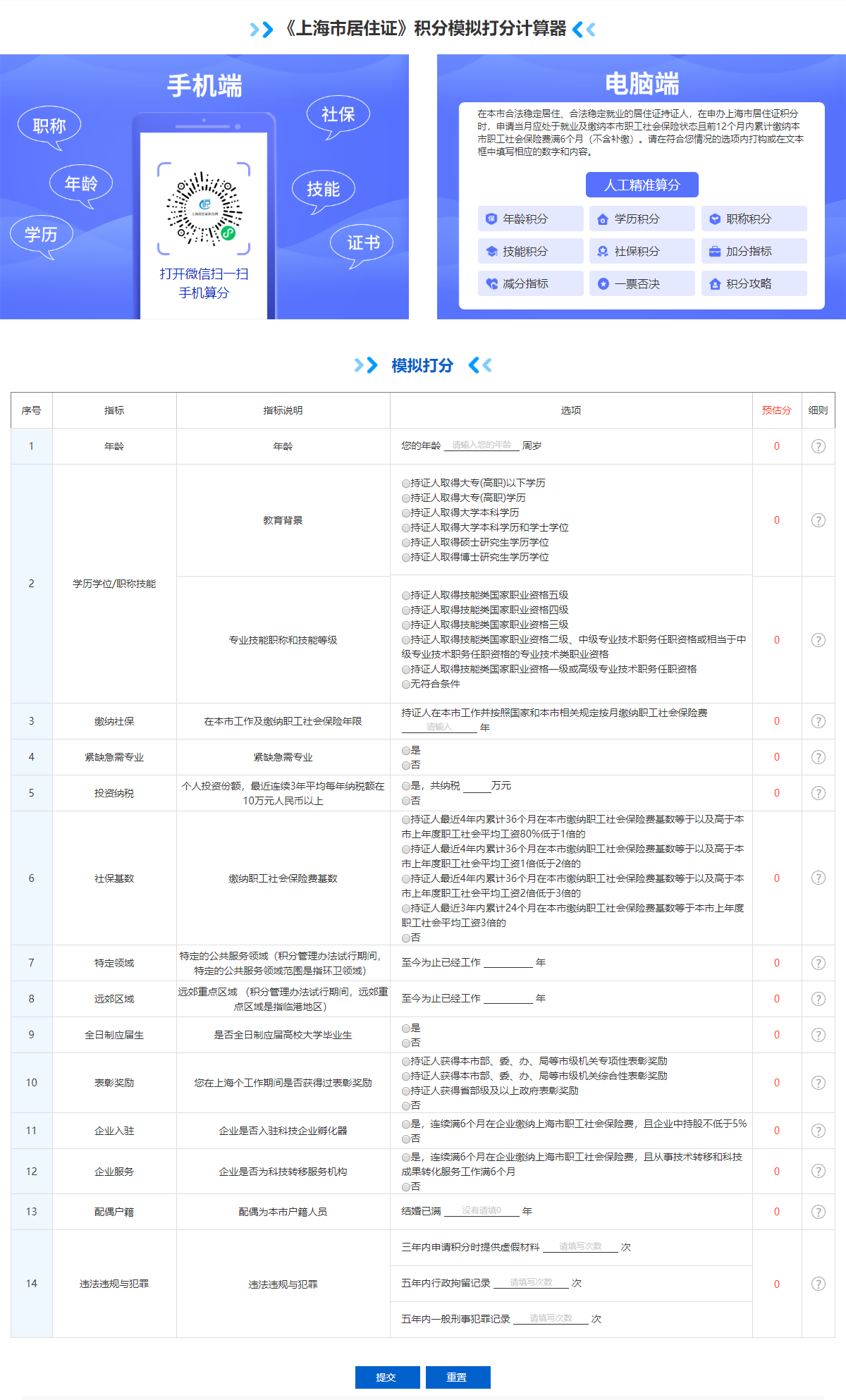Open the 年龄积分 section
846x1400 pixels.
point(531,219)
